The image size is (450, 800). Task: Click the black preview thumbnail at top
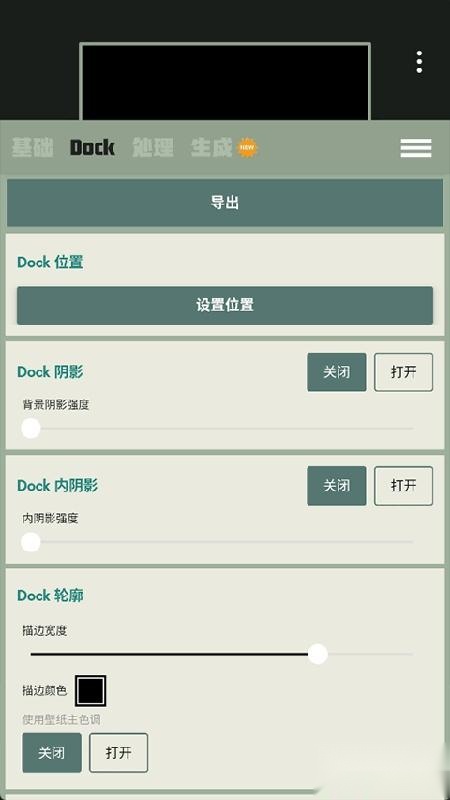225,82
